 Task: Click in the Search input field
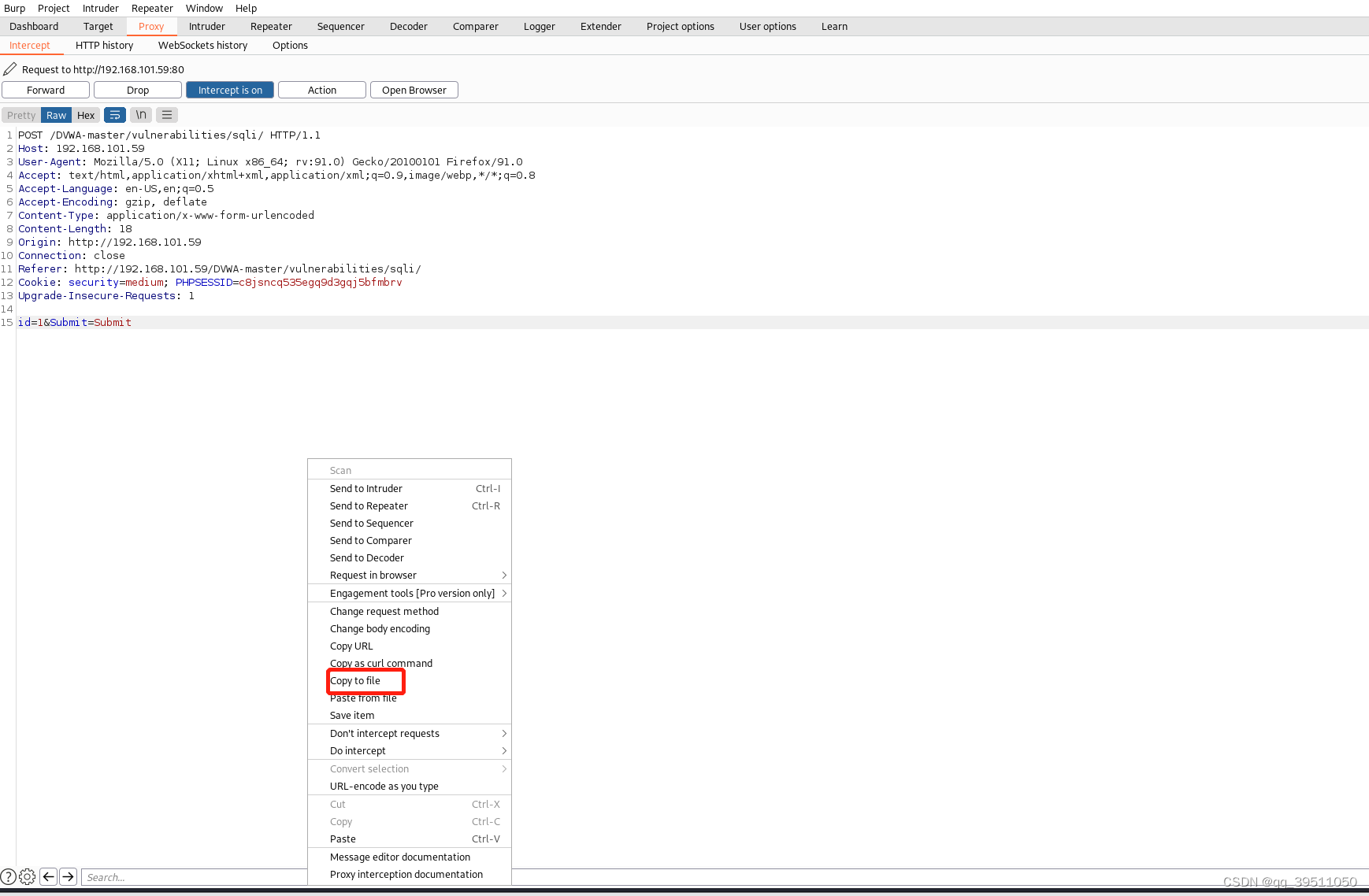(x=195, y=877)
